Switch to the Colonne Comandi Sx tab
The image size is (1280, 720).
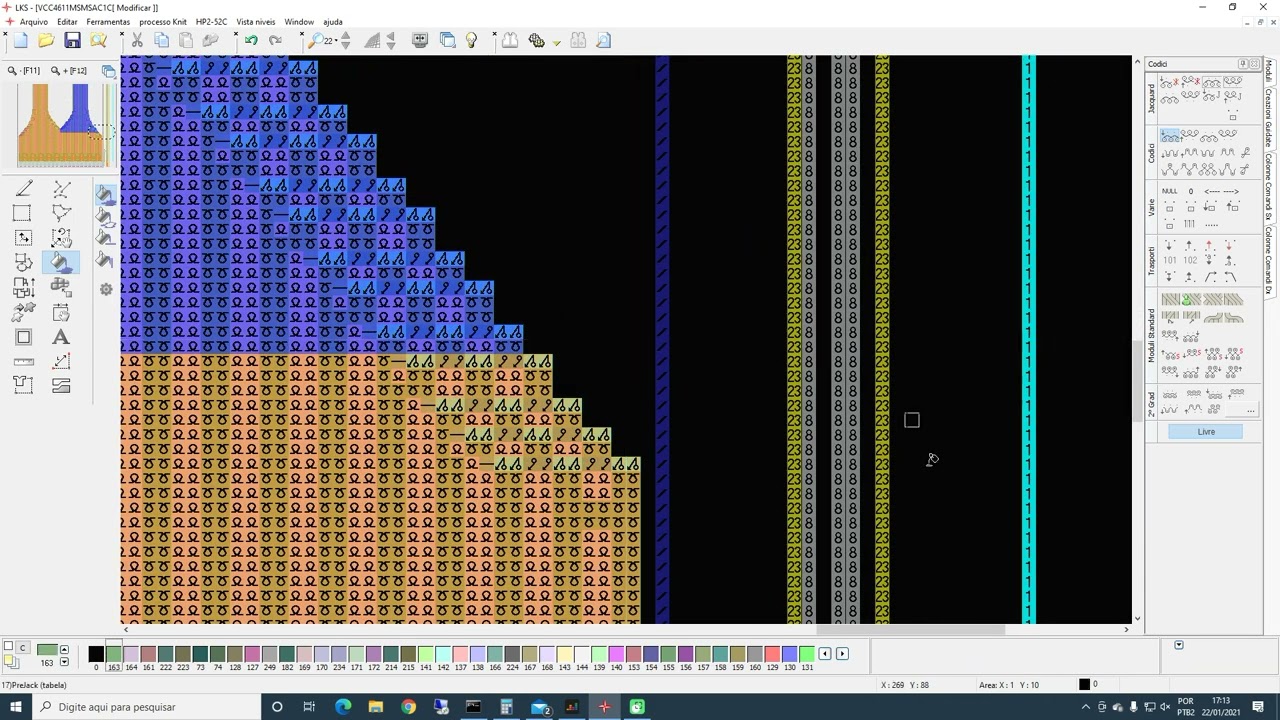(x=1269, y=188)
